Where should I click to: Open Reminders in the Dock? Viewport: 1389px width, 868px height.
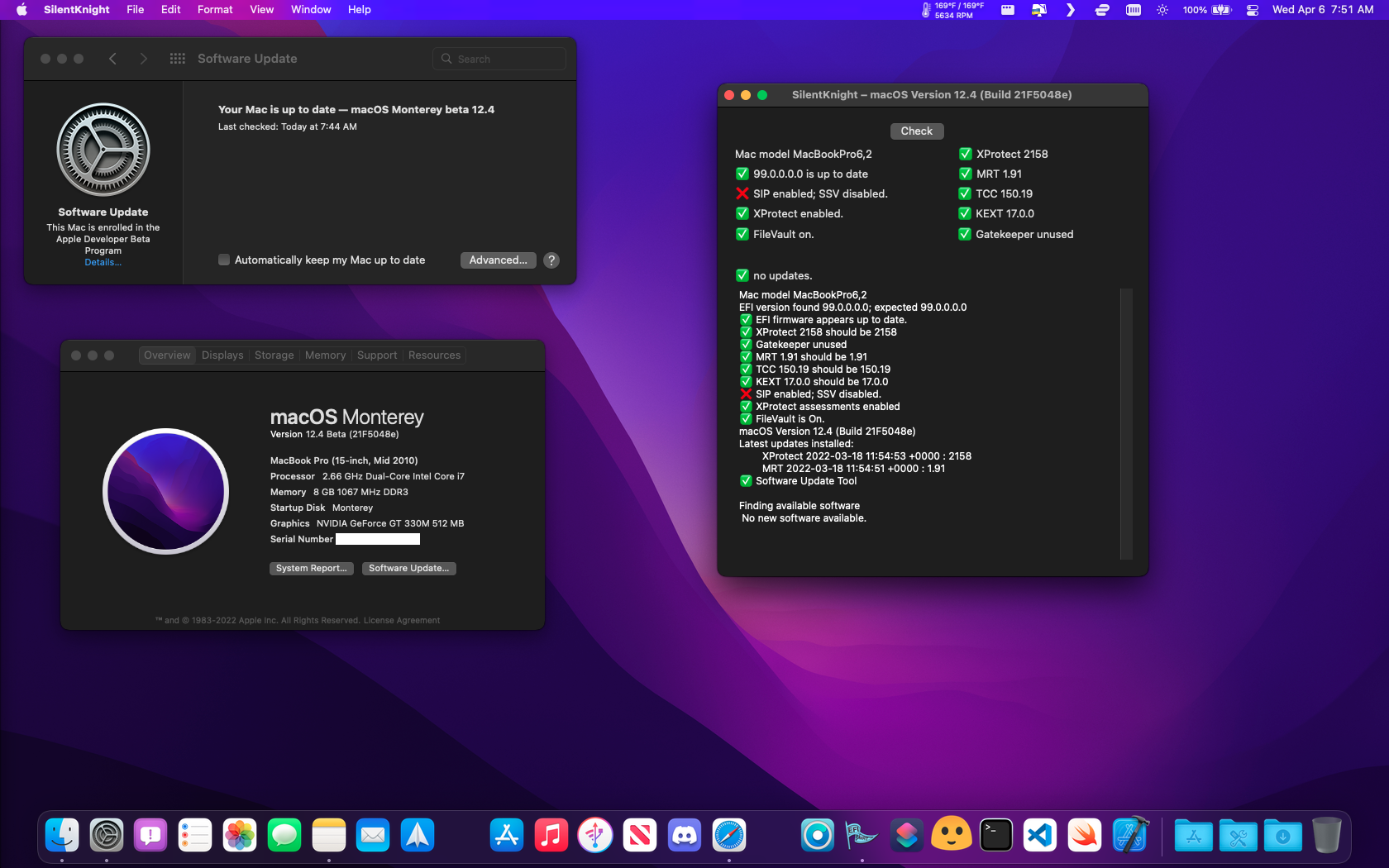tap(195, 835)
